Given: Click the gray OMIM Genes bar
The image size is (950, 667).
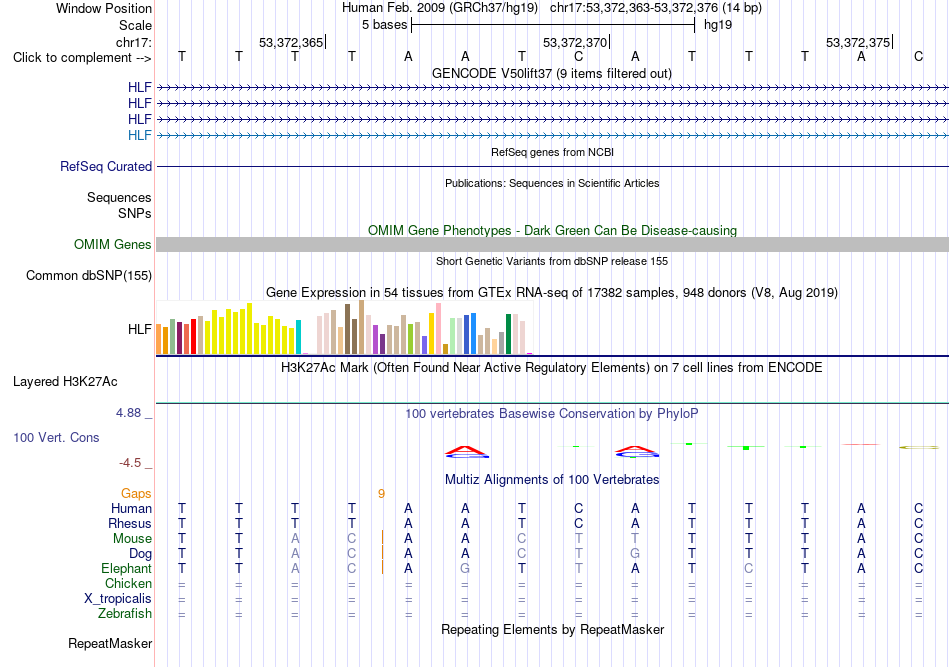Looking at the screenshot, I should pos(552,244).
